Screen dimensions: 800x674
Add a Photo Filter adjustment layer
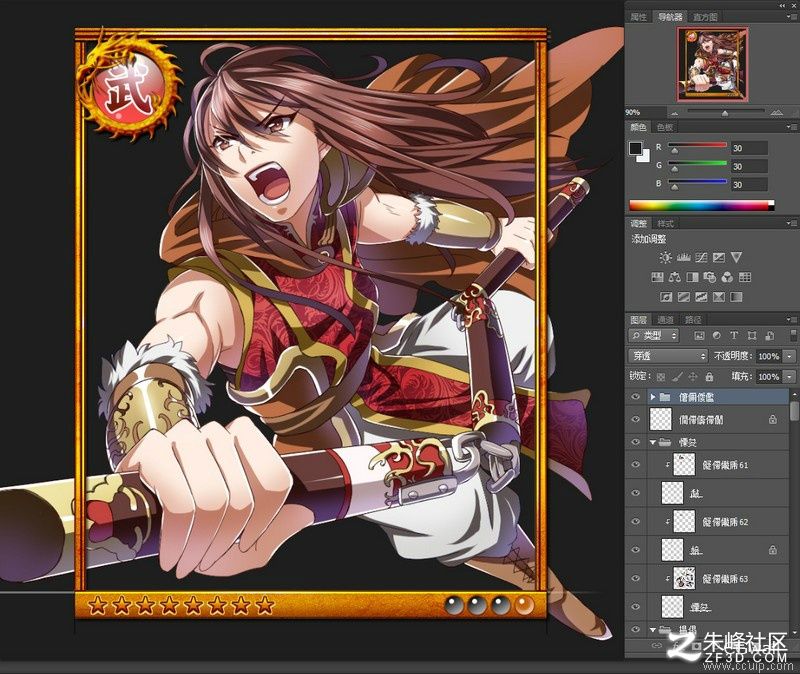tap(710, 277)
